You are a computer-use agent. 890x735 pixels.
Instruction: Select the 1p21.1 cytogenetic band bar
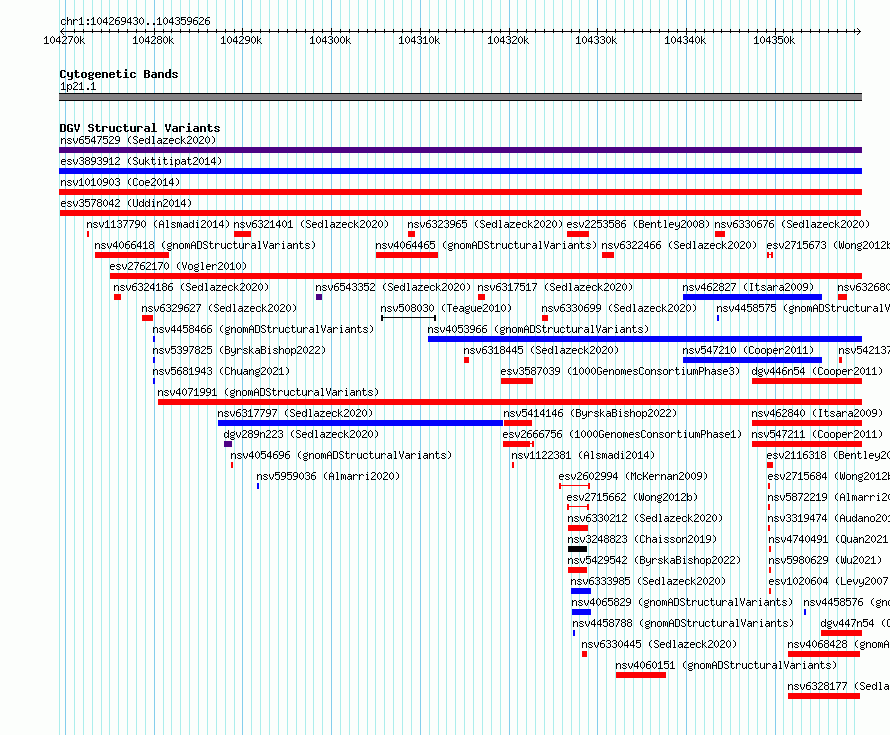(460, 97)
